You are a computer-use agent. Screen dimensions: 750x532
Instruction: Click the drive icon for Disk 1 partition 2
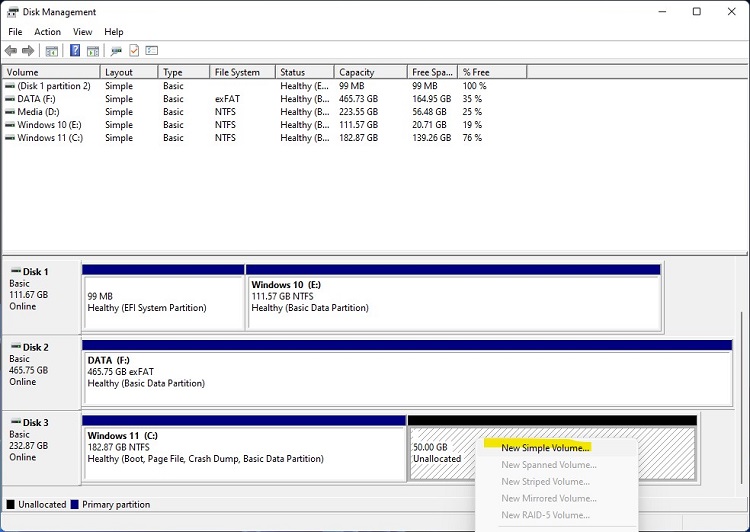point(10,86)
